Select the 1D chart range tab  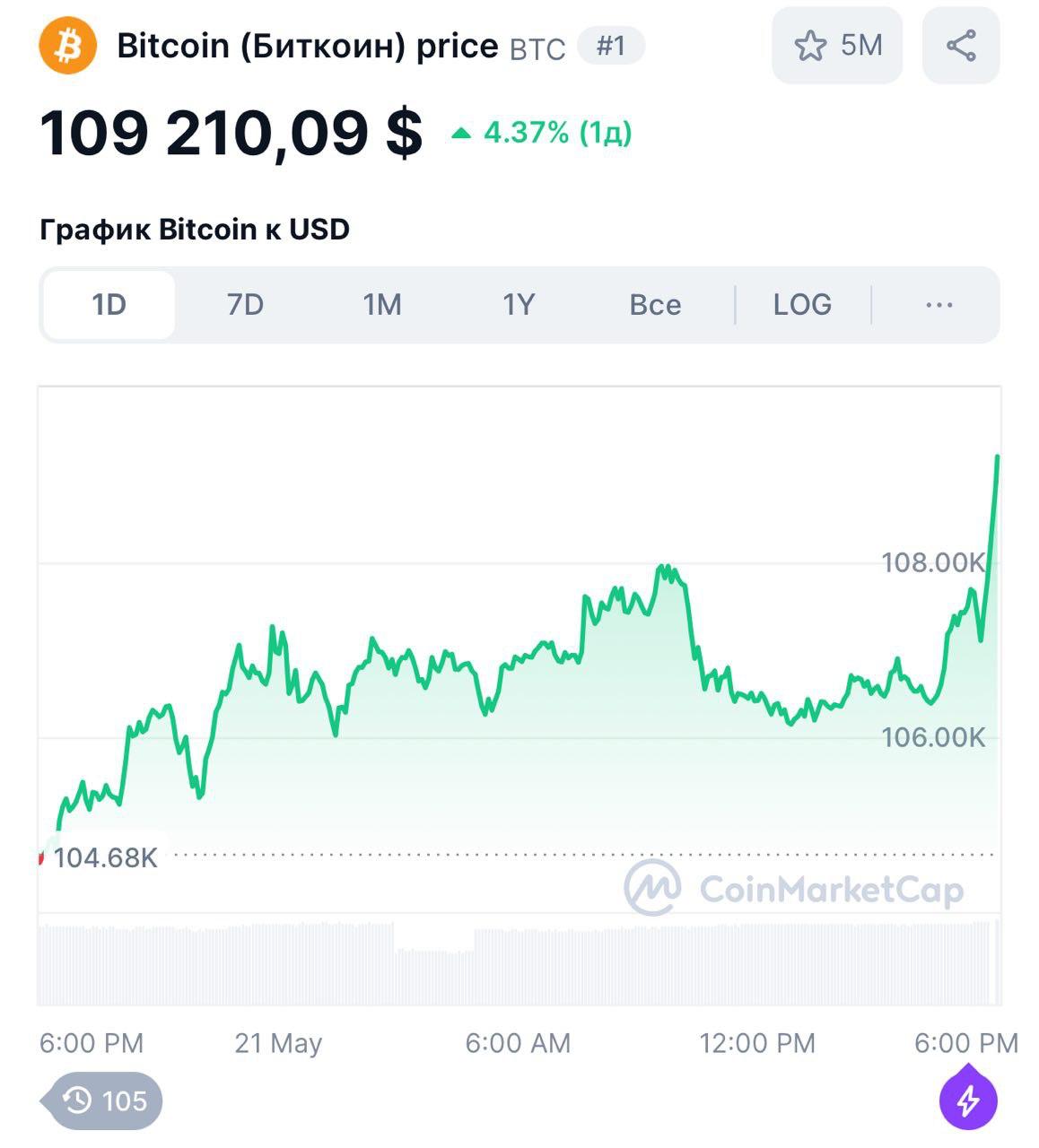pos(109,305)
